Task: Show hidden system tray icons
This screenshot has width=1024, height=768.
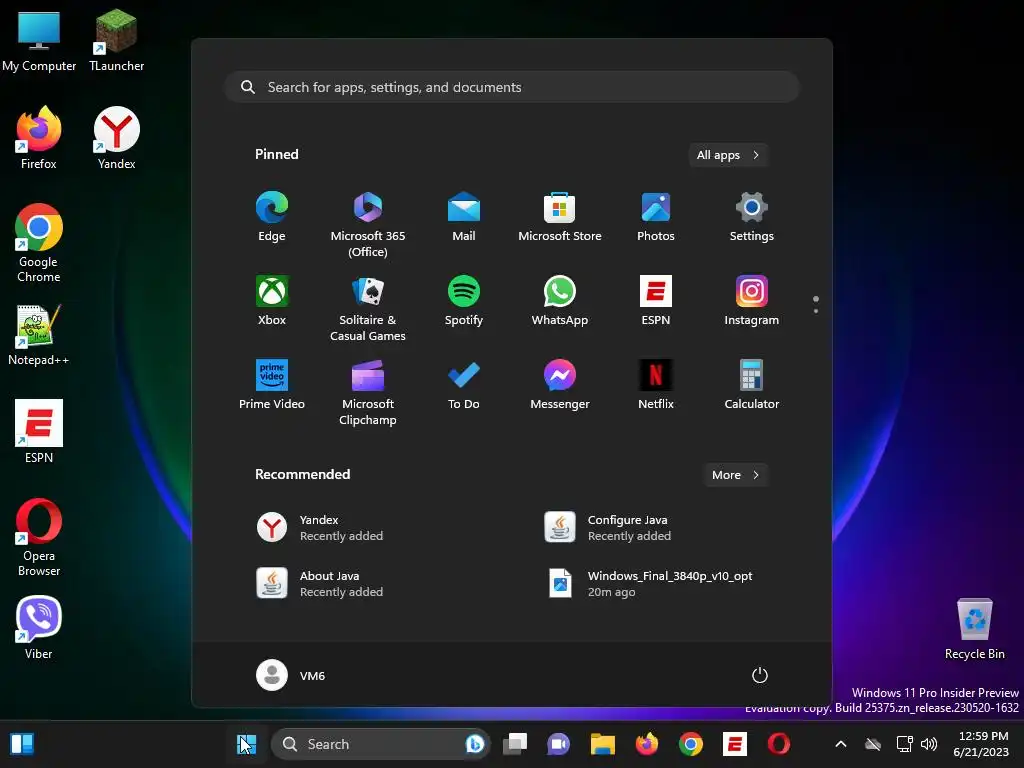Action: (841, 744)
